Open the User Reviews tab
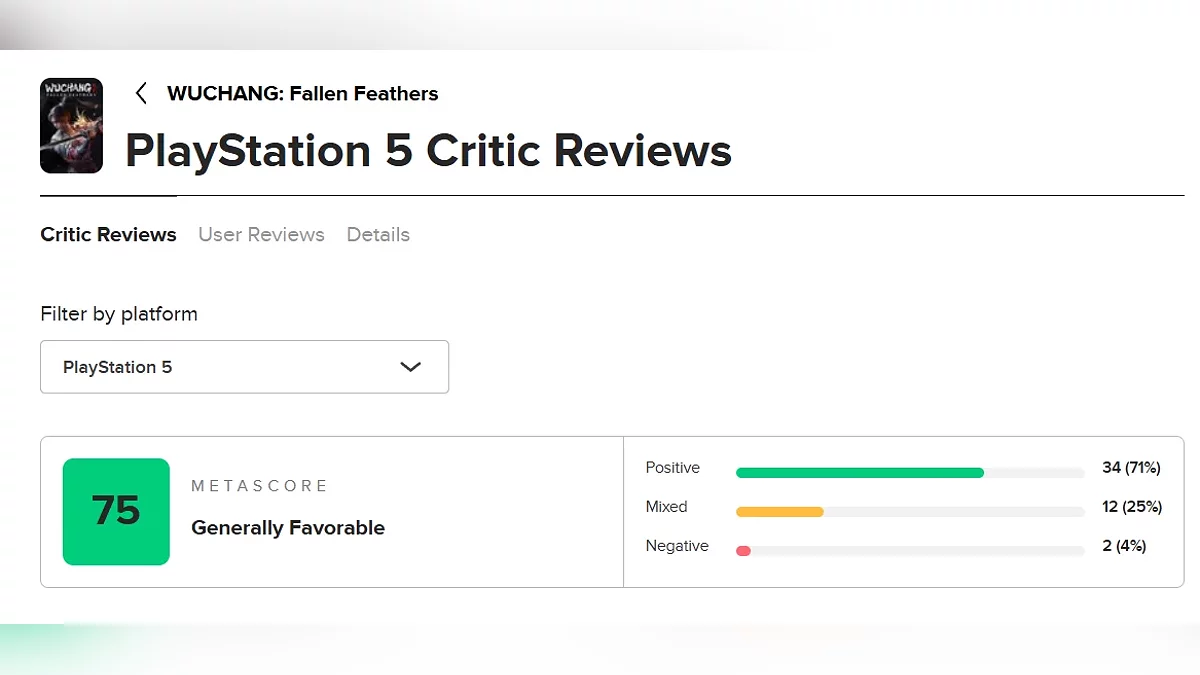 click(261, 235)
